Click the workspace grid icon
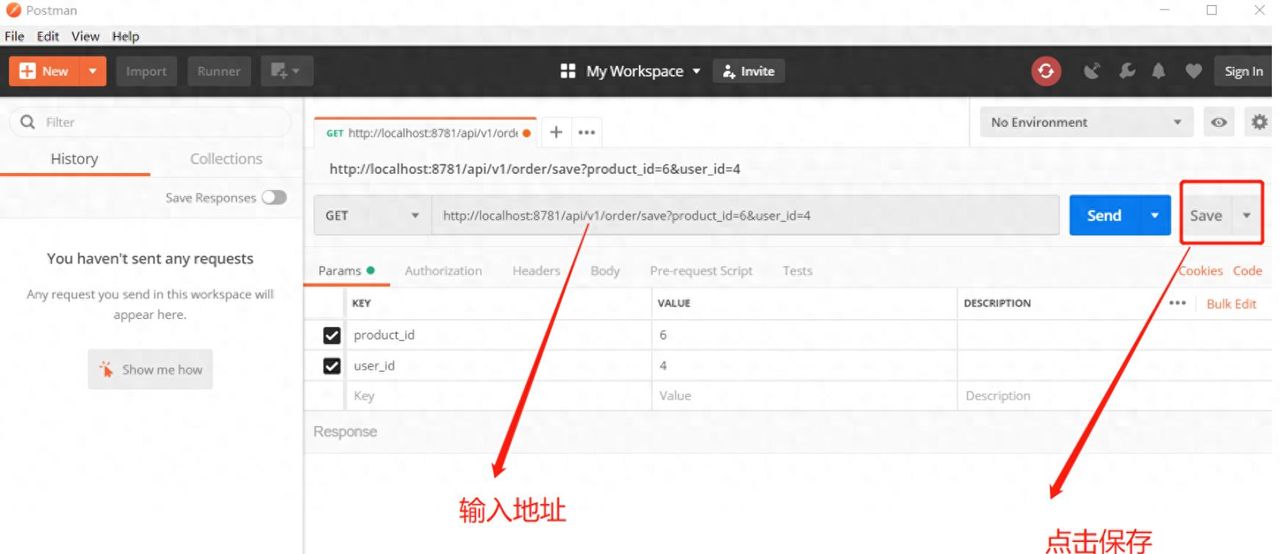Image resolution: width=1280 pixels, height=554 pixels. (568, 71)
